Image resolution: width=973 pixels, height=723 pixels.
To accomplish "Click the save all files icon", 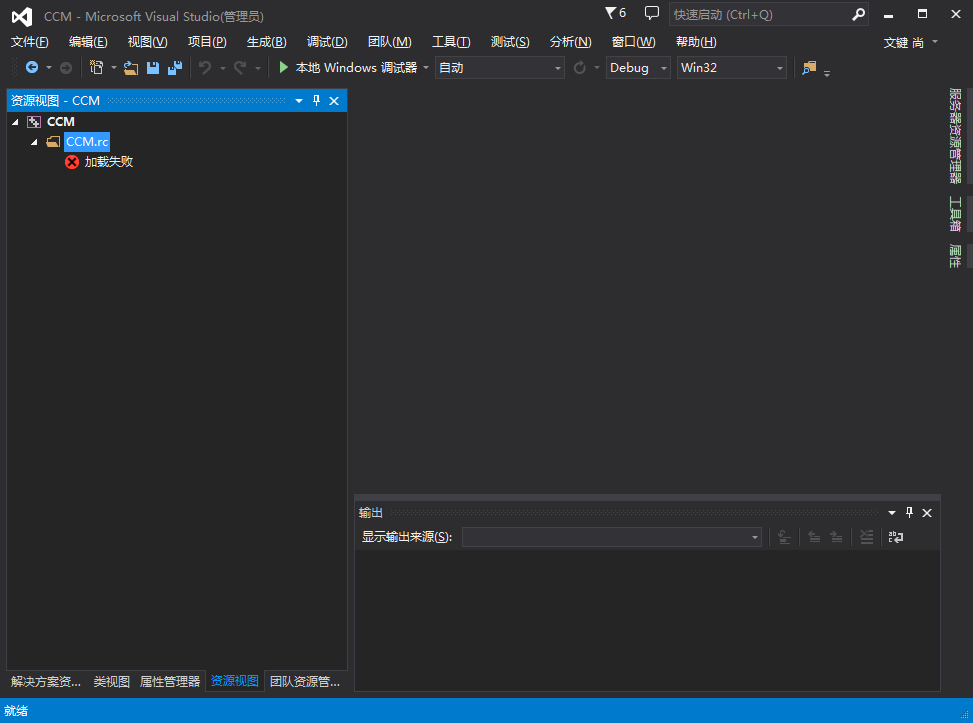I will pos(175,68).
